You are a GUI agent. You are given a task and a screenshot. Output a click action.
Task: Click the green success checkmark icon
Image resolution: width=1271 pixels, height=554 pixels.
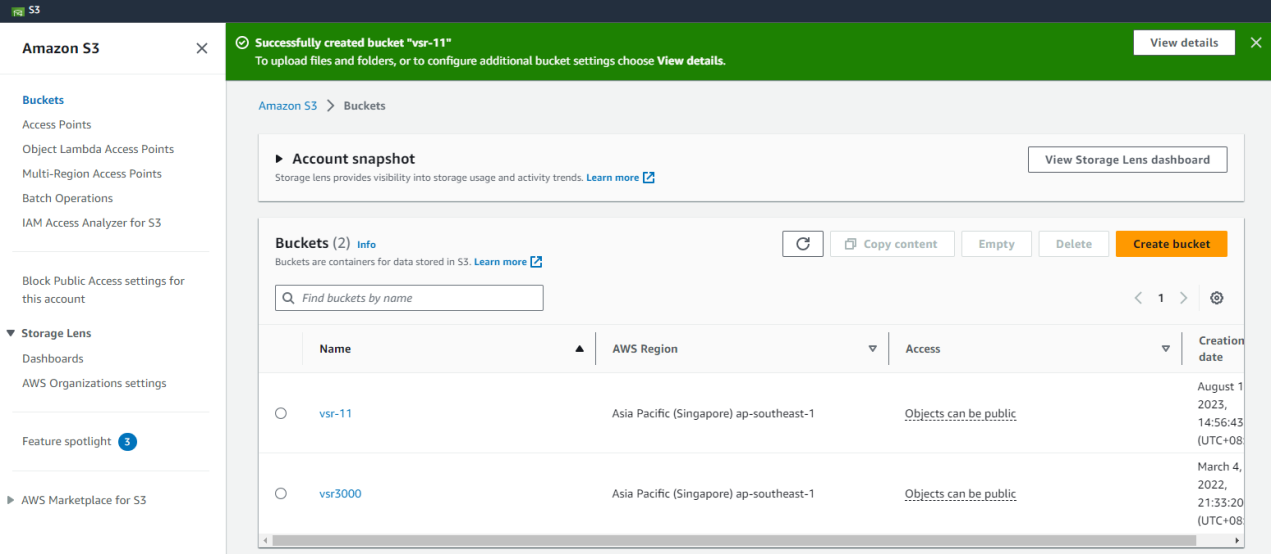click(241, 43)
